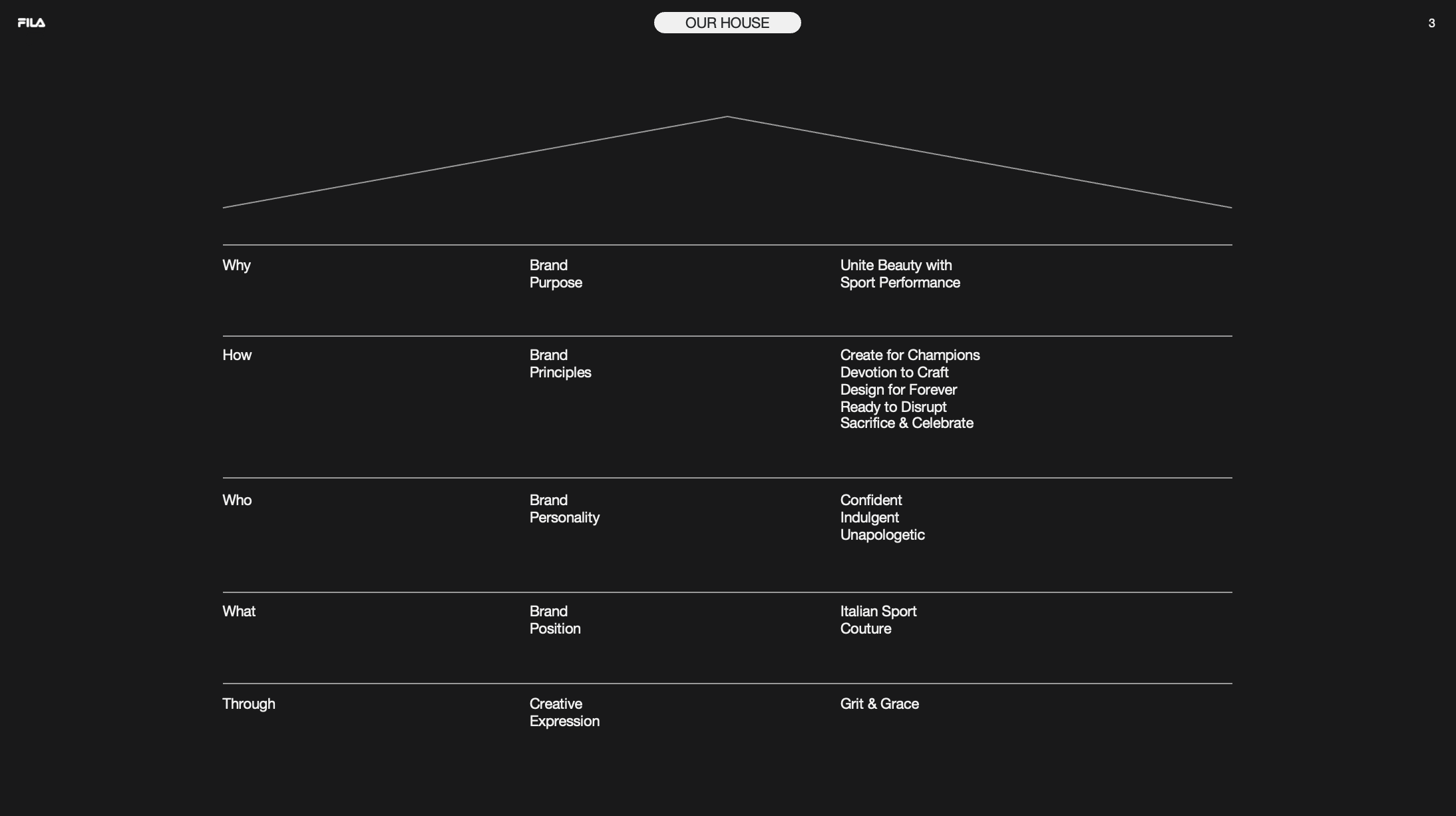Select Unite Beauty with Sport Performance text
This screenshot has width=1456, height=816.
point(900,274)
